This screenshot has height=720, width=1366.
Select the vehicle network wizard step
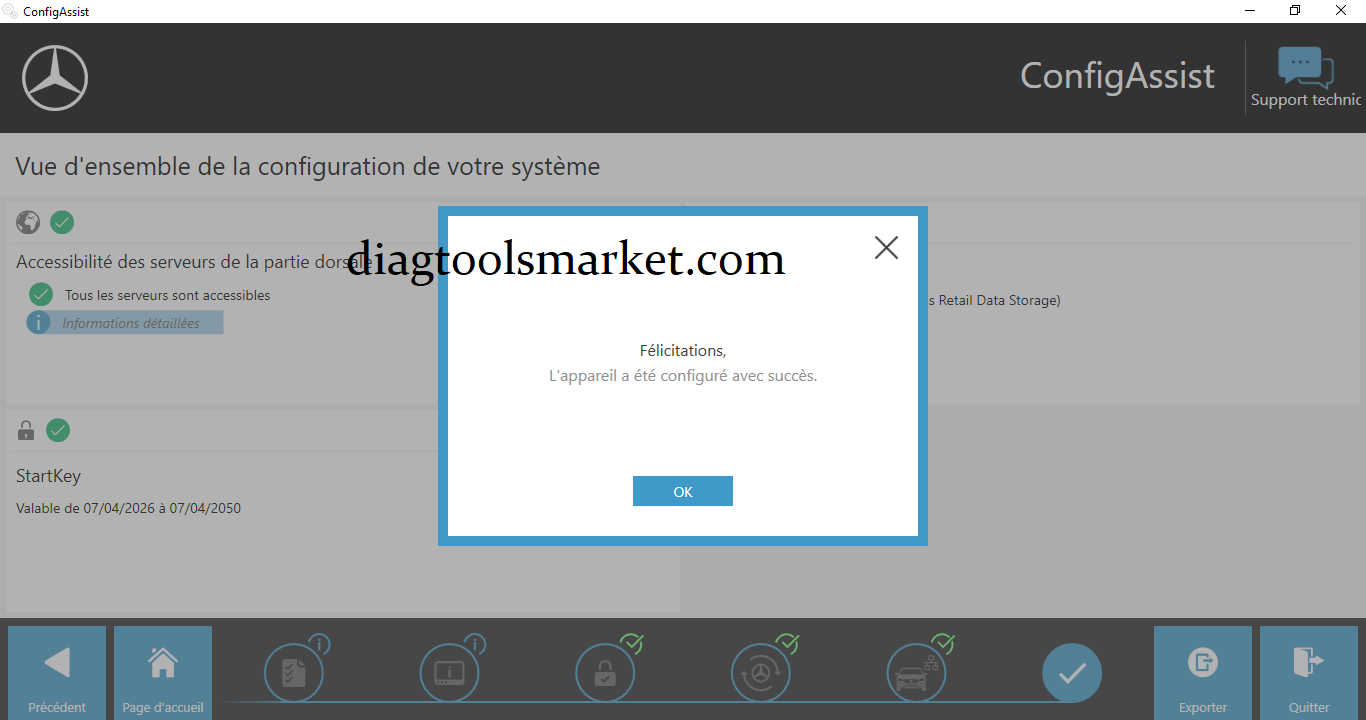917,672
